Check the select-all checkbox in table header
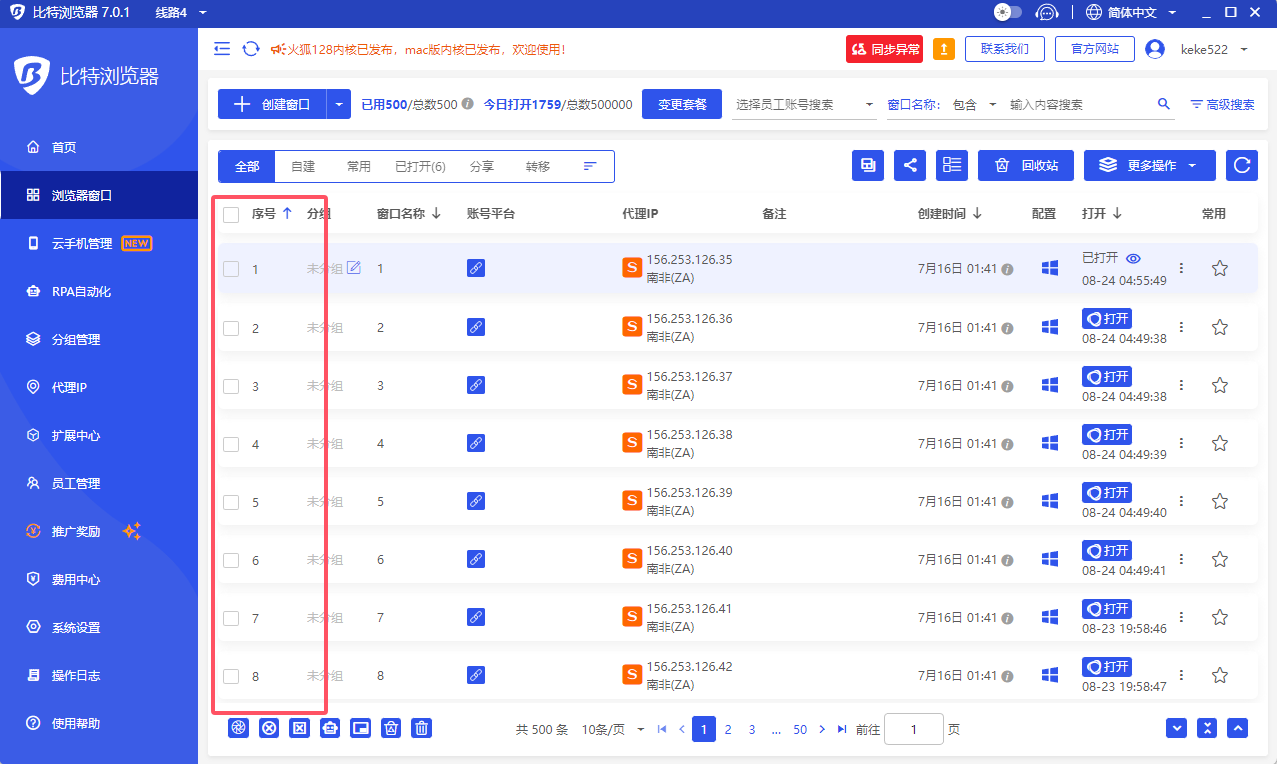Screen dimensions: 1277x764 231,214
